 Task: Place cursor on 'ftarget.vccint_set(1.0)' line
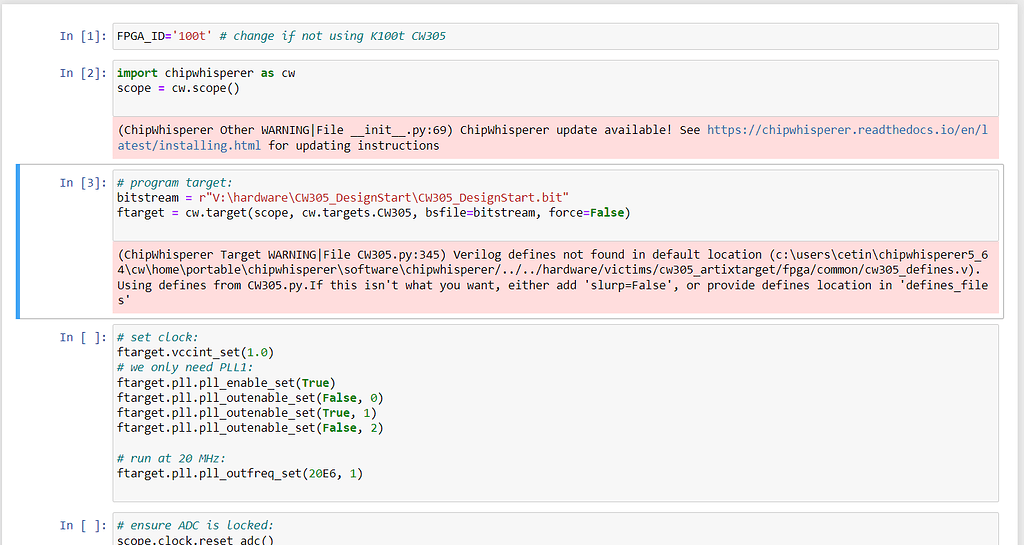[x=195, y=352]
